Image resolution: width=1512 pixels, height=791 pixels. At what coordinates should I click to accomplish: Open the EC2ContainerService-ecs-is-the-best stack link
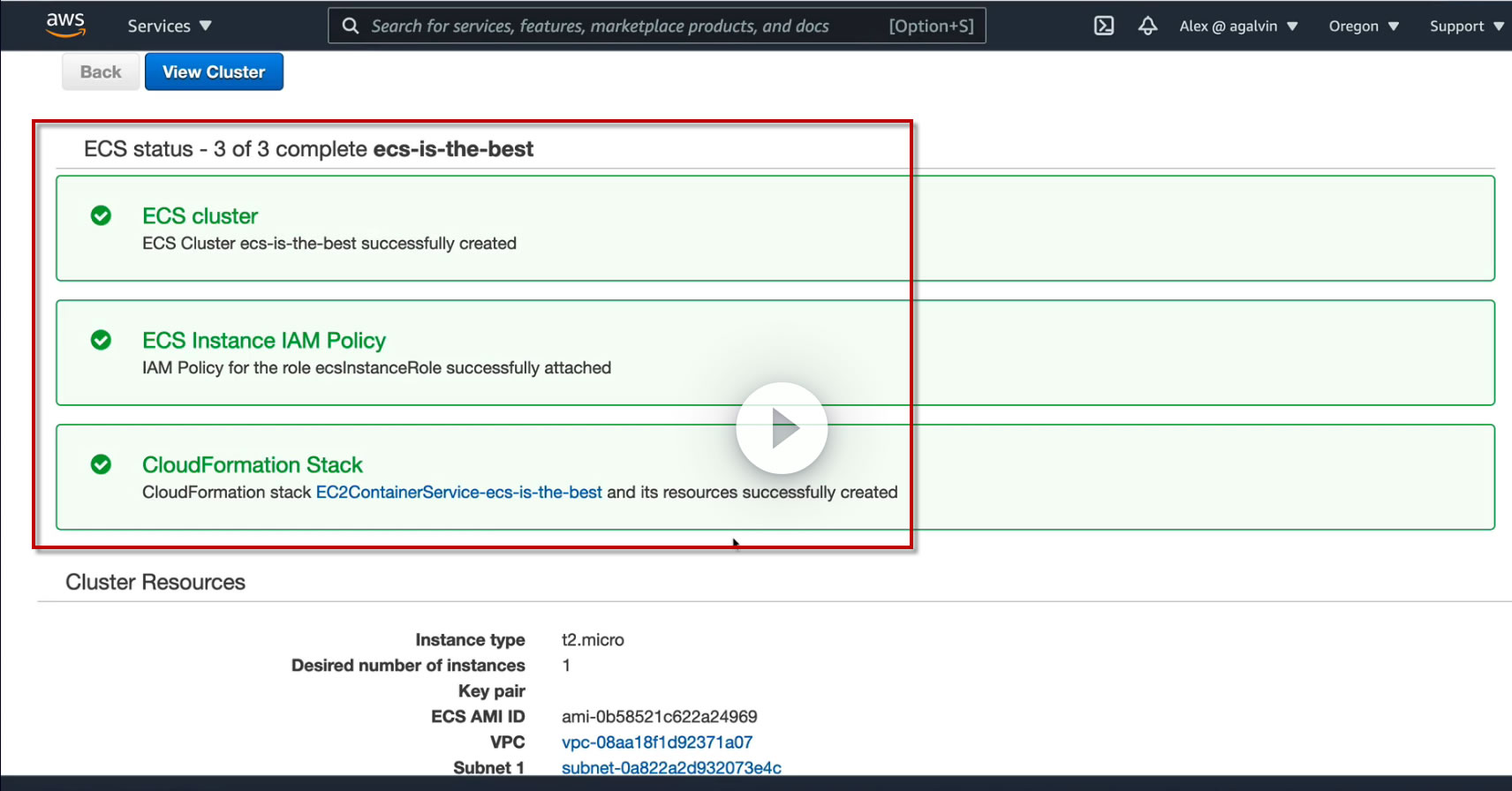[x=459, y=492]
